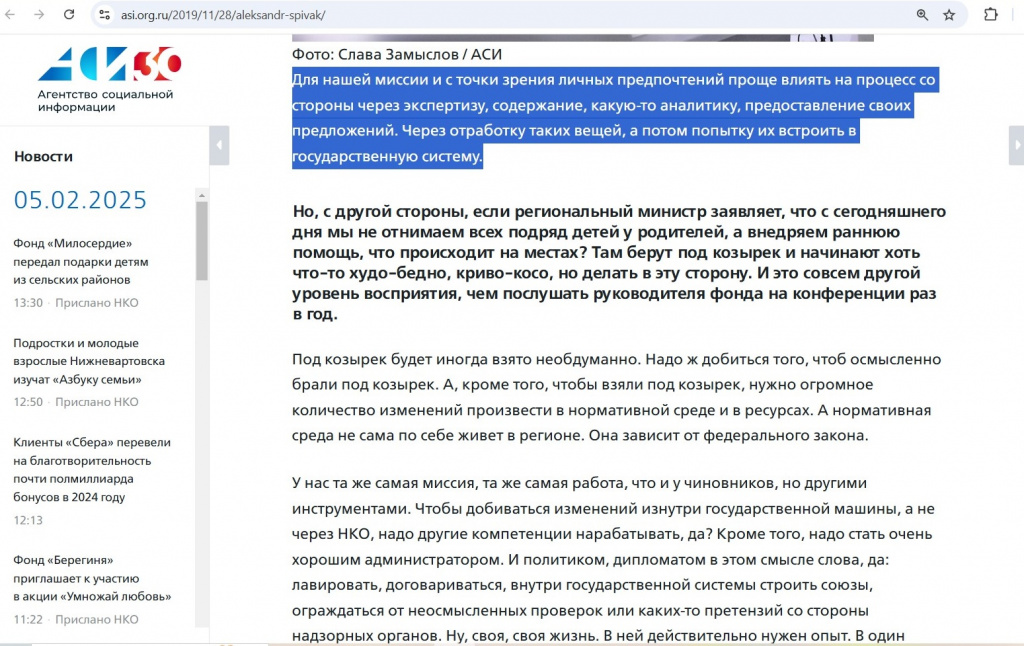
Task: Select the 05.02.2025 news date
Action: click(80, 200)
